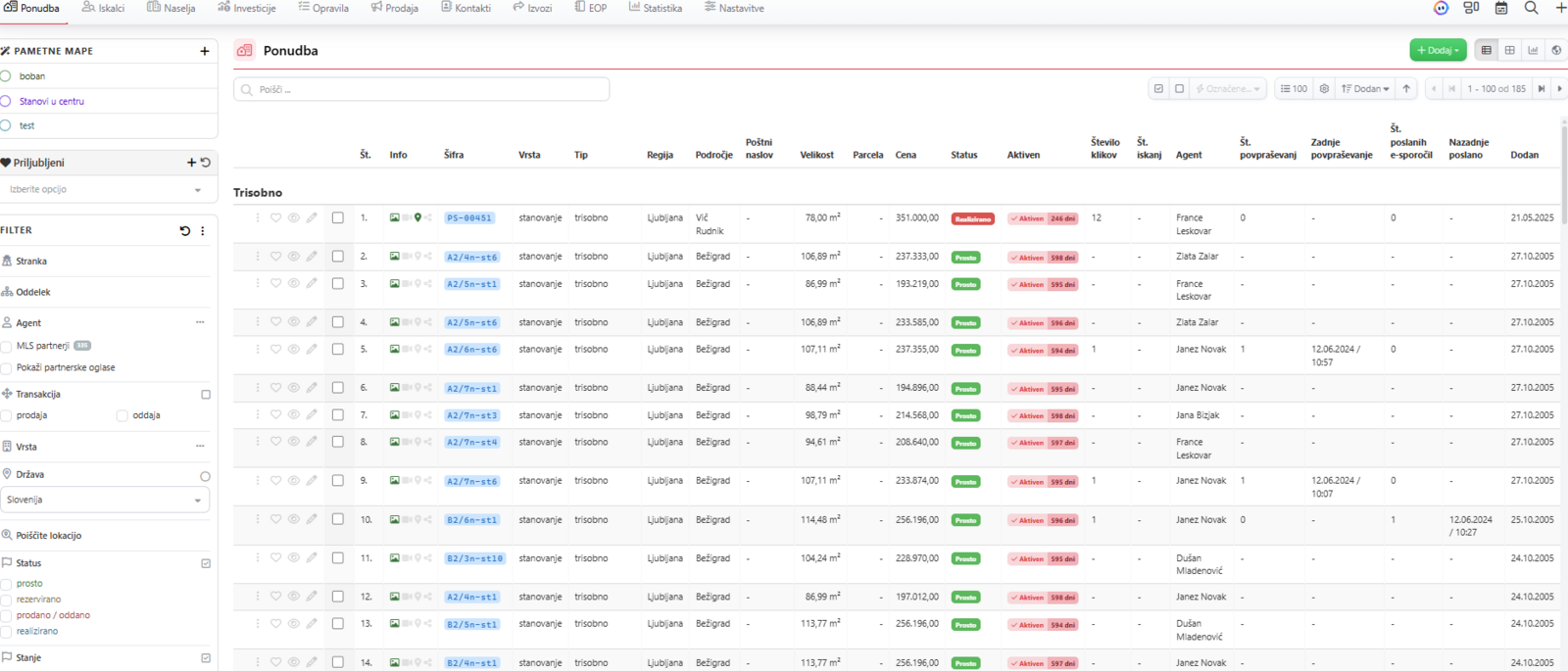Switch to the grid view icon
The image size is (1568, 671).
coord(1509,50)
